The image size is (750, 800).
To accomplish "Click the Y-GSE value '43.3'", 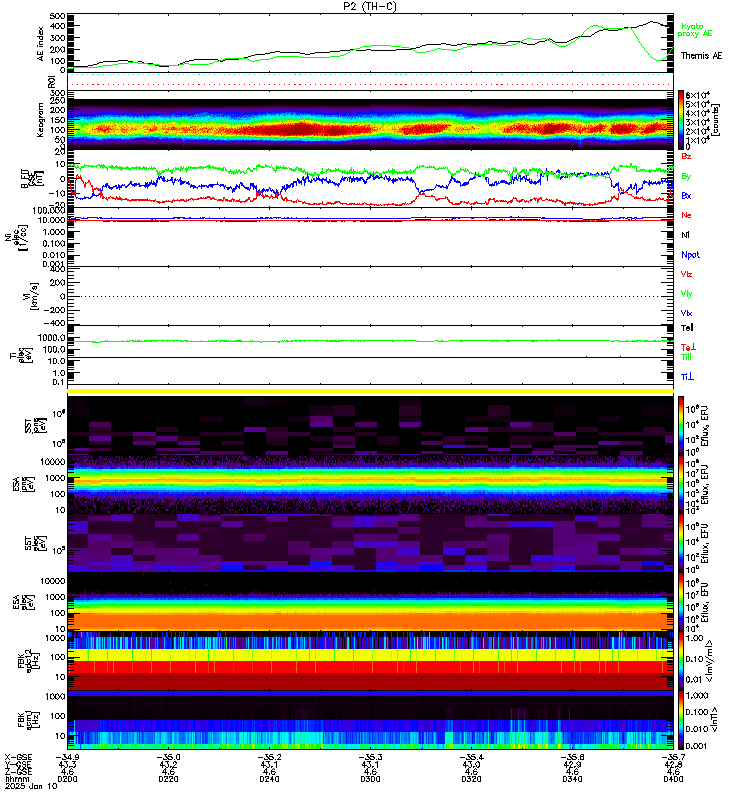I will click(67, 764).
